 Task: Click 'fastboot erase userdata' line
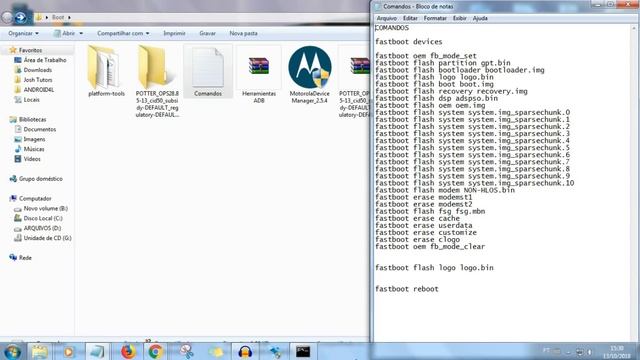(424, 225)
